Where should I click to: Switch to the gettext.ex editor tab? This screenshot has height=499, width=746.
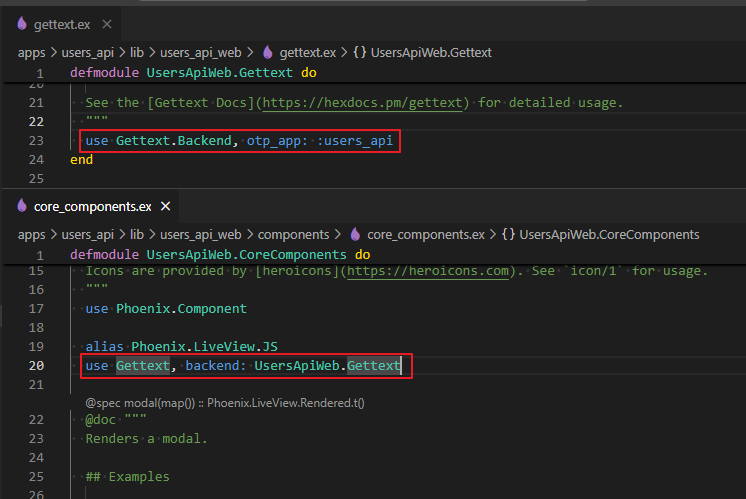62,24
